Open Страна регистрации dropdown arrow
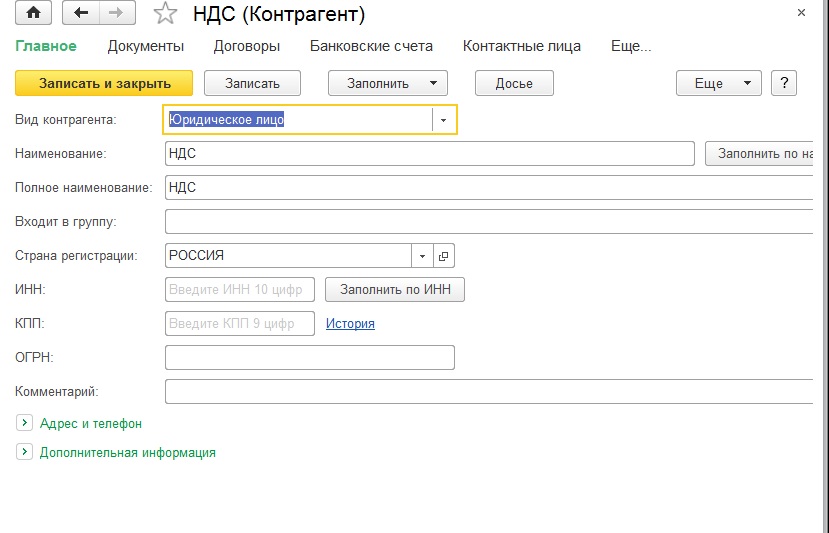Screen dimensions: 829x533 [423, 256]
